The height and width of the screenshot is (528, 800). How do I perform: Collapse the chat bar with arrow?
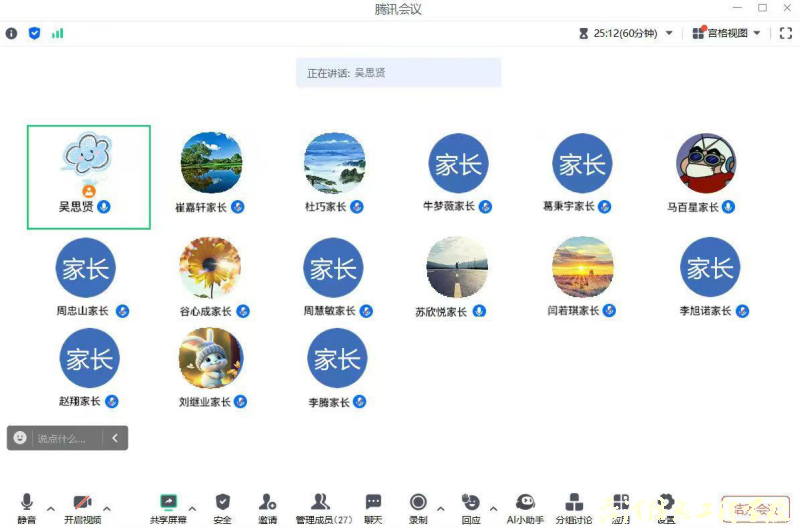(115, 438)
